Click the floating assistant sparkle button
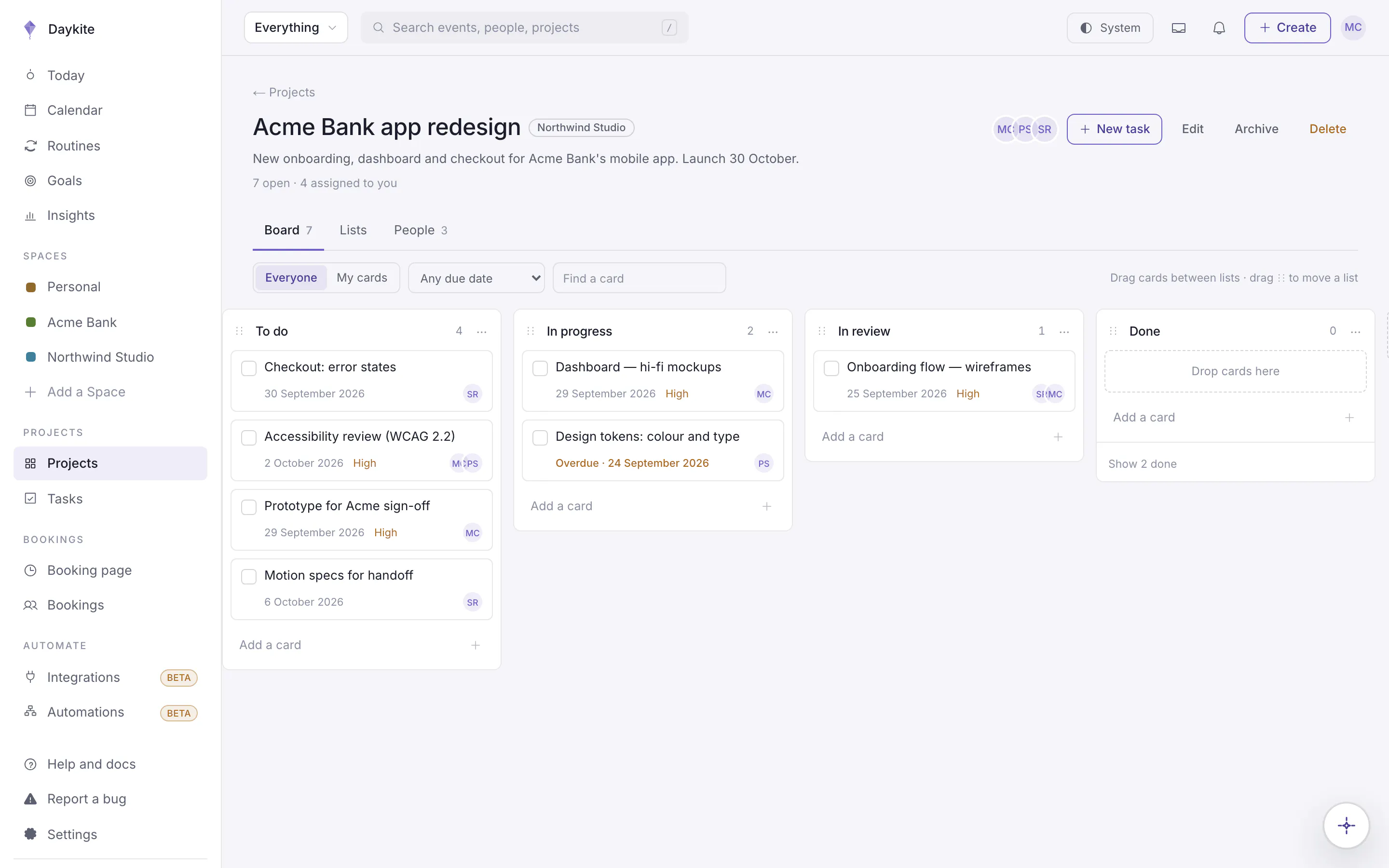Screen dimensions: 1389x868 [1346, 826]
